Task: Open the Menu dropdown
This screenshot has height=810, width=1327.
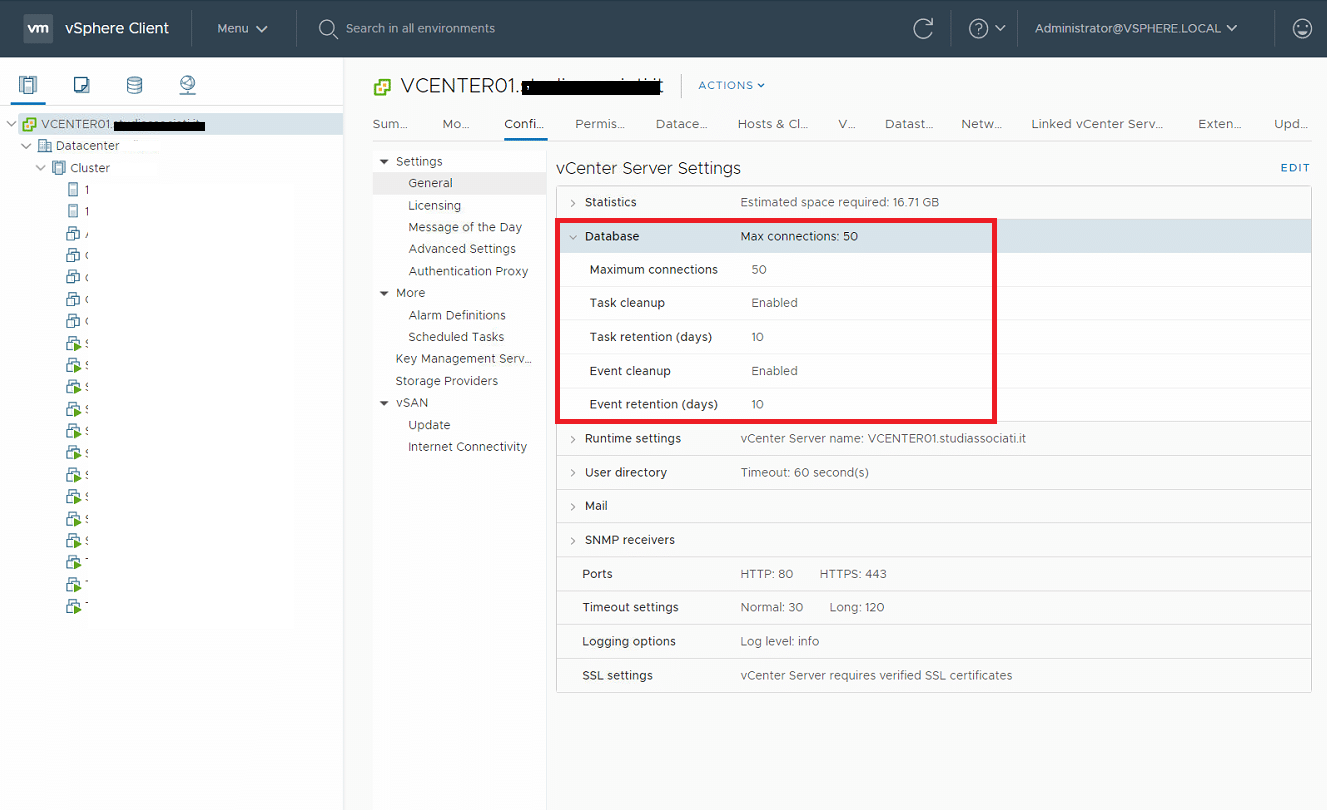Action: pos(242,29)
